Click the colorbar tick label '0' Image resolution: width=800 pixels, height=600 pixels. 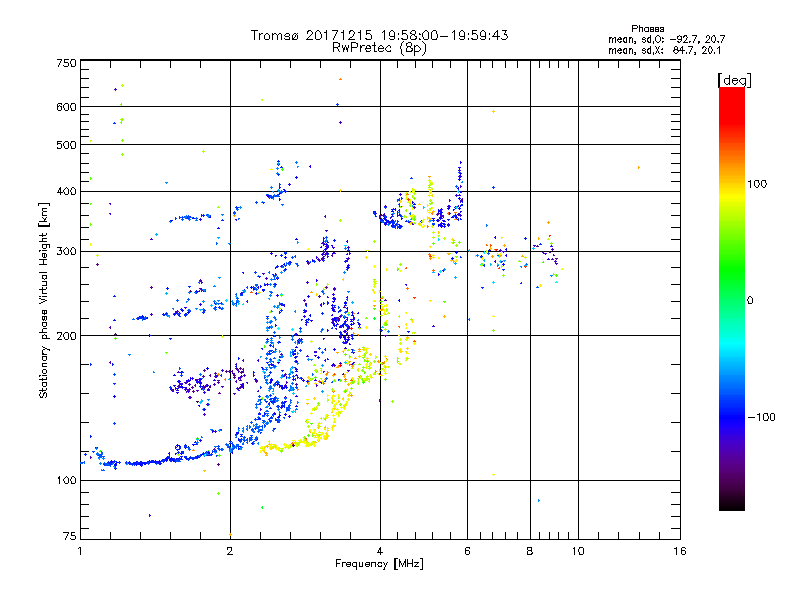tap(749, 301)
